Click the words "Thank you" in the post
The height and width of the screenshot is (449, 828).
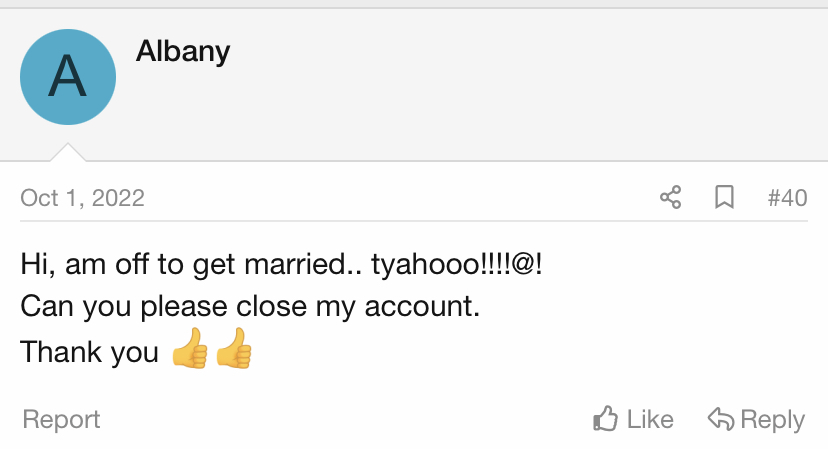(x=89, y=352)
